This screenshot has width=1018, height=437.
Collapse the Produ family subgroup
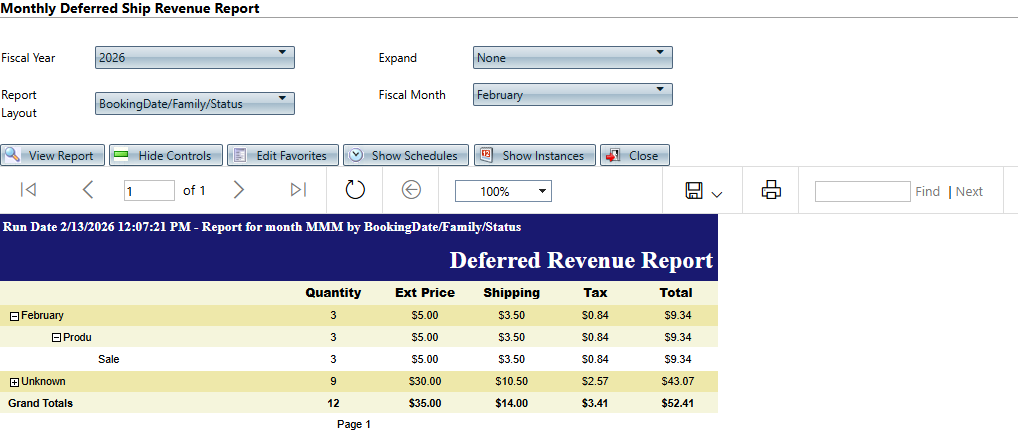[56, 338]
